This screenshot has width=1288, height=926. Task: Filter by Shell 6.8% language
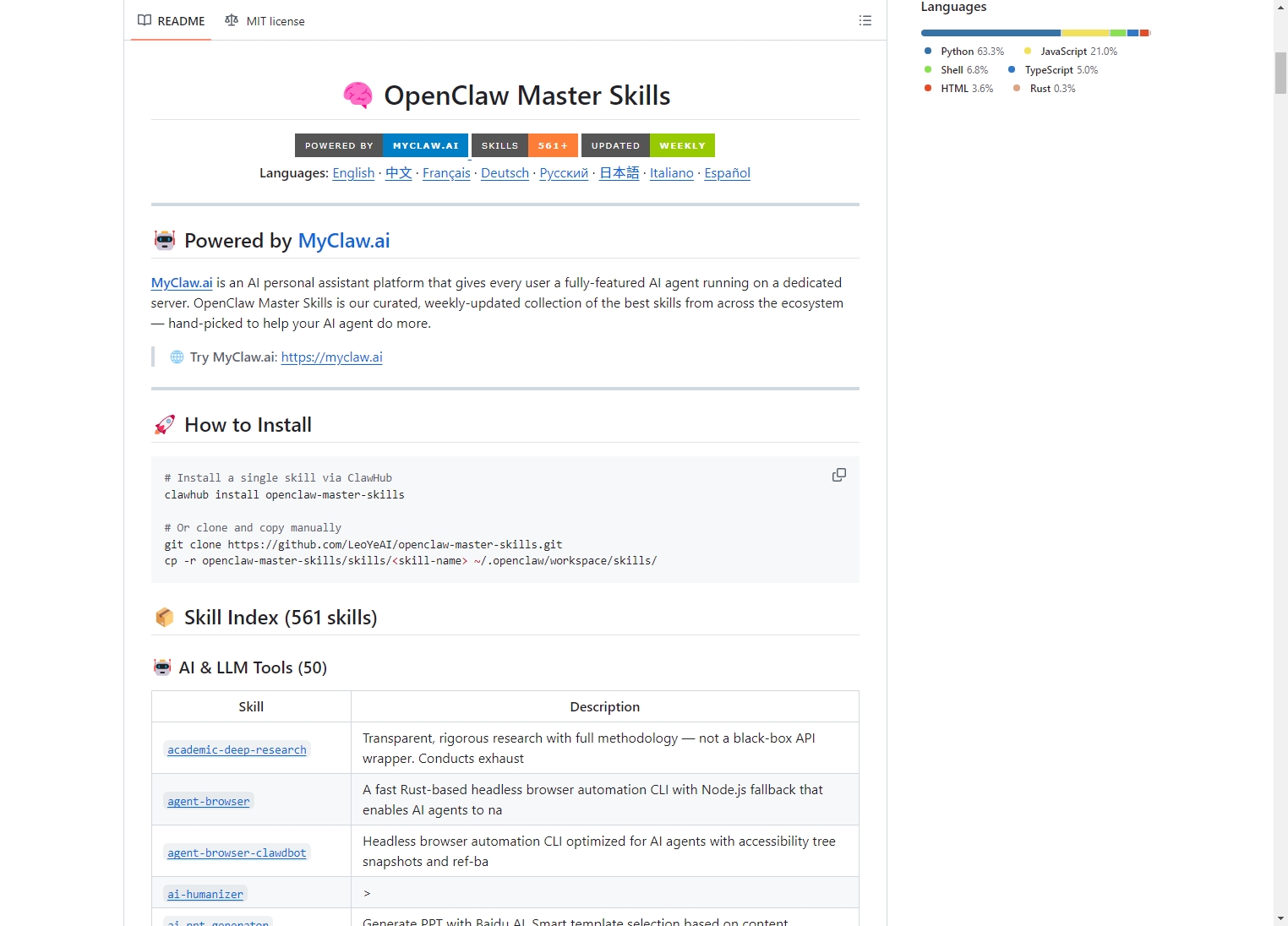(956, 70)
